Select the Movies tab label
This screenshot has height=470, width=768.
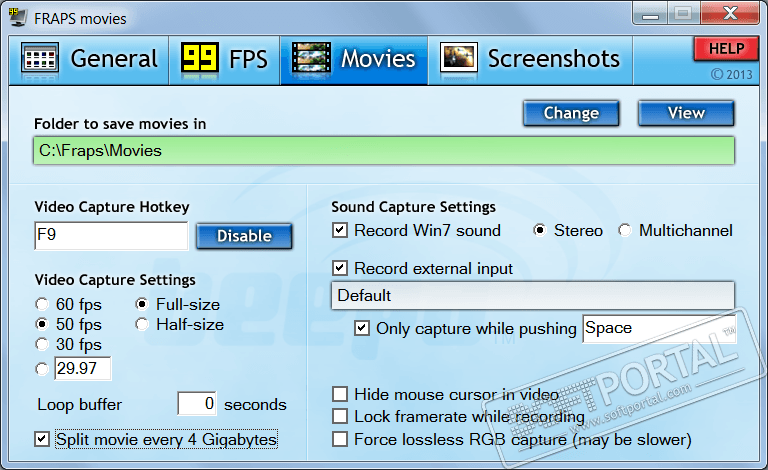(378, 59)
